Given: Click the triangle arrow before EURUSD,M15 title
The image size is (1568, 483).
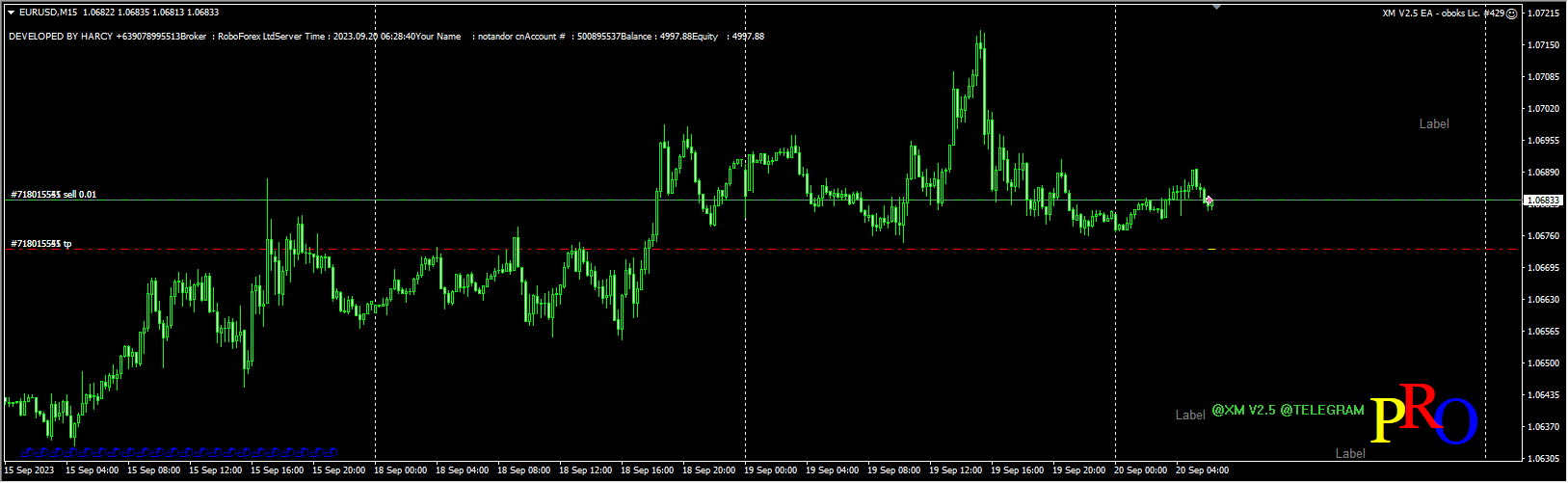Looking at the screenshot, I should (x=11, y=13).
